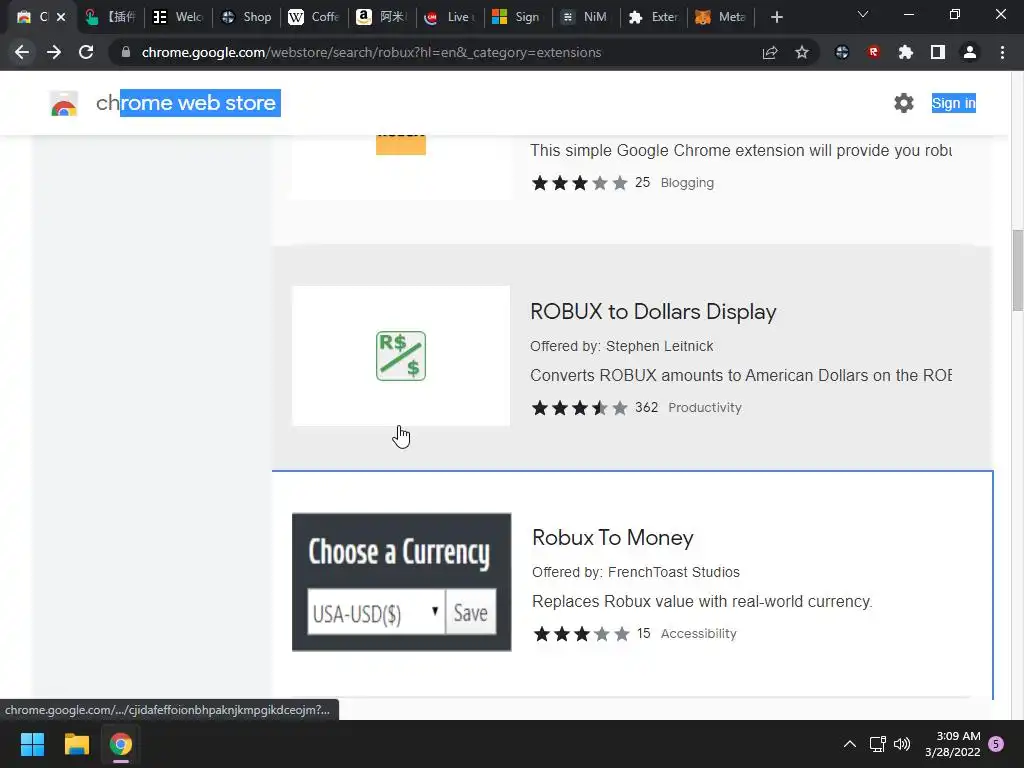Click the lock icon for site information
The width and height of the screenshot is (1024, 768).
(x=126, y=52)
